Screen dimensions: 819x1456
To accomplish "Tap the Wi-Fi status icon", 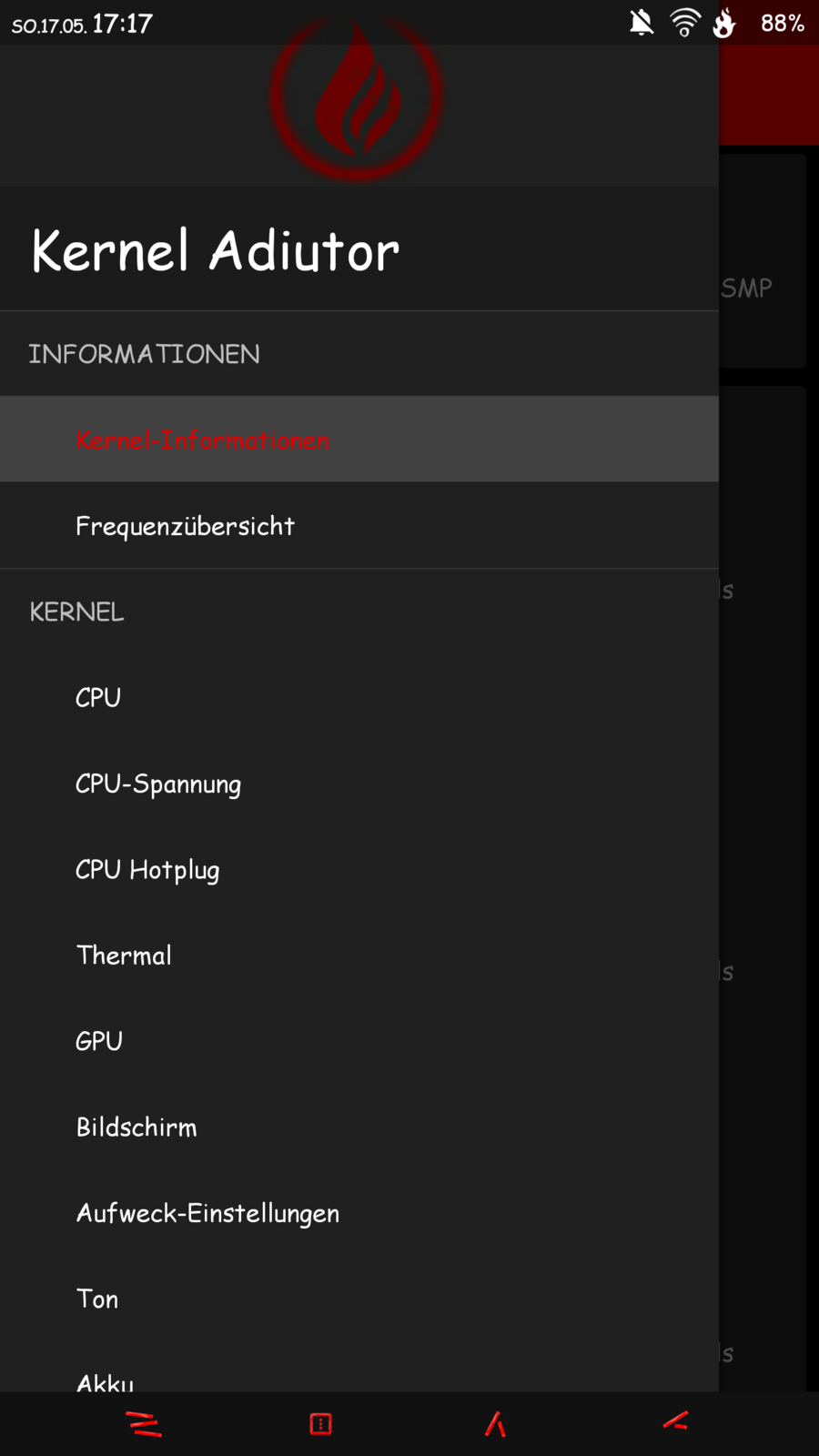I will coord(684,23).
